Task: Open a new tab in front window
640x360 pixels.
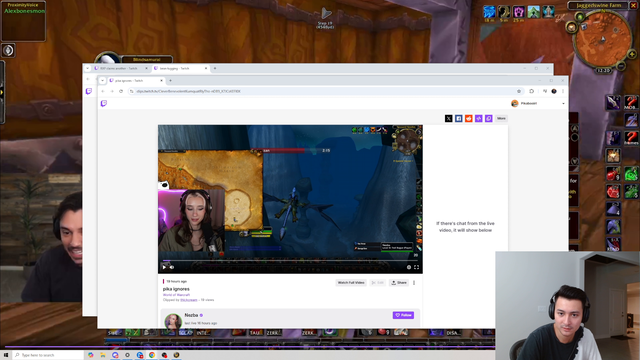Action: pyautogui.click(x=170, y=81)
